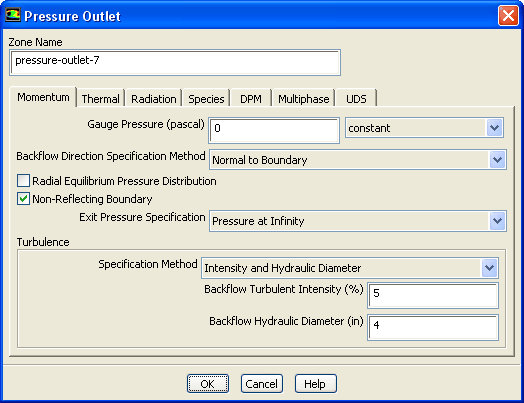The width and height of the screenshot is (524, 403).
Task: Close the Pressure Outlet dialog
Action: tap(508, 15)
